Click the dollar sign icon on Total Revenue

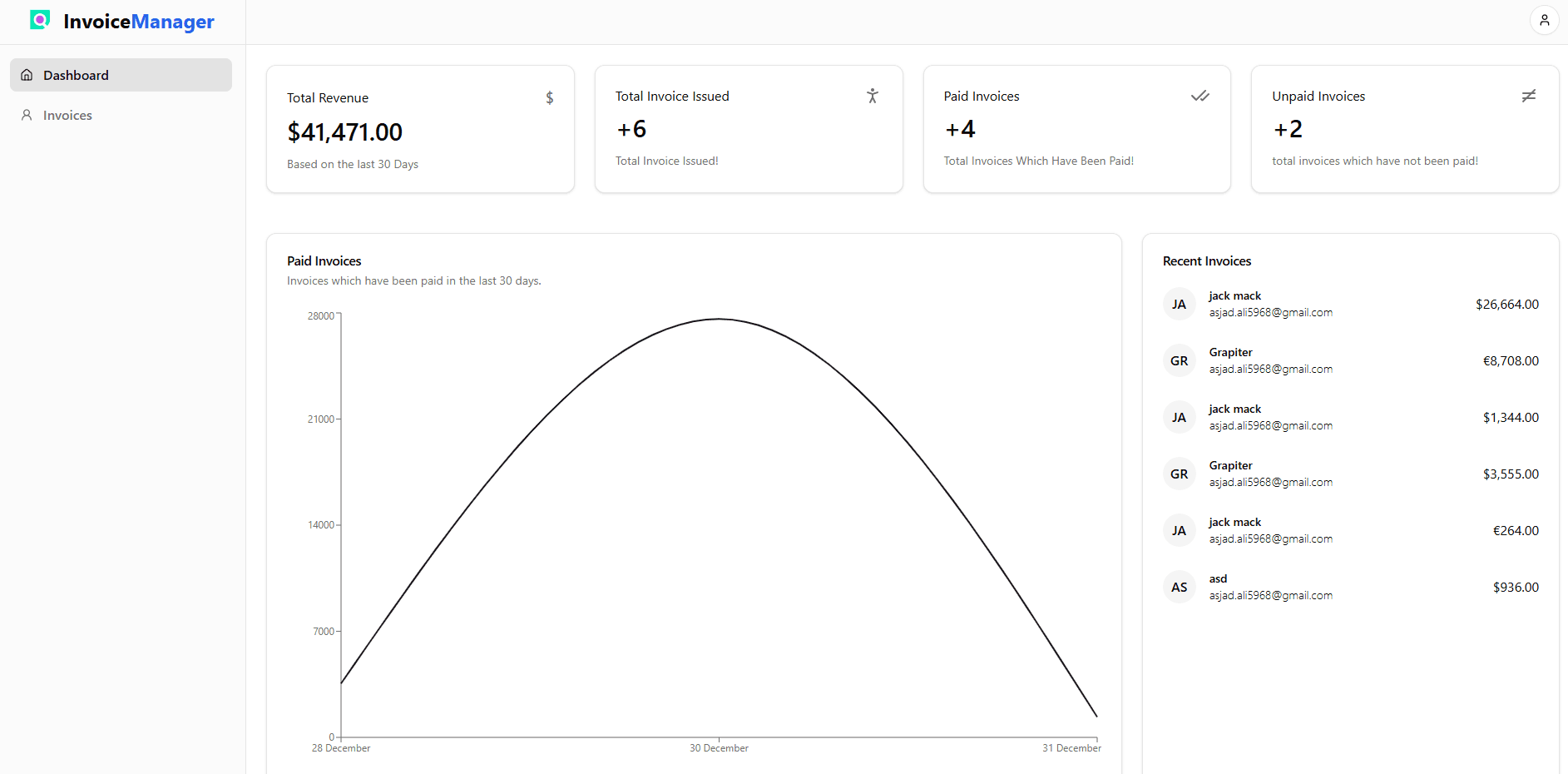coord(549,98)
